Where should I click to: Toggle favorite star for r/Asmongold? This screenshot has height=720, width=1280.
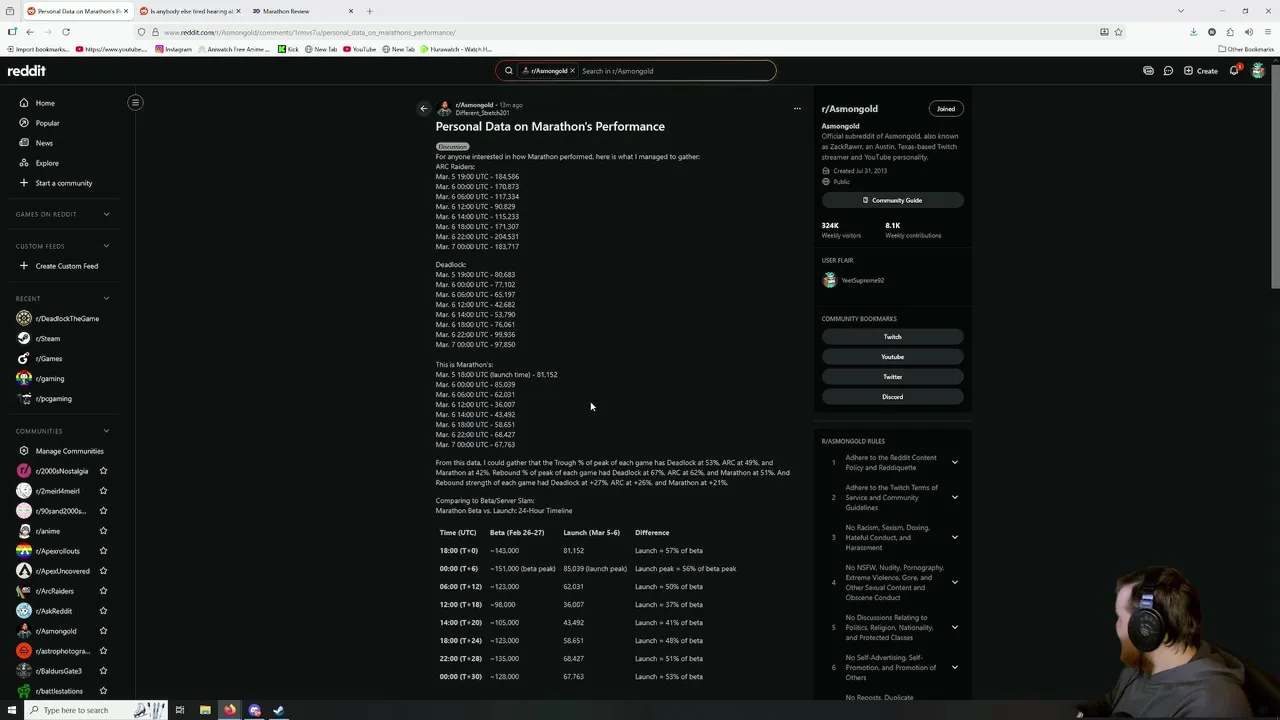[103, 631]
